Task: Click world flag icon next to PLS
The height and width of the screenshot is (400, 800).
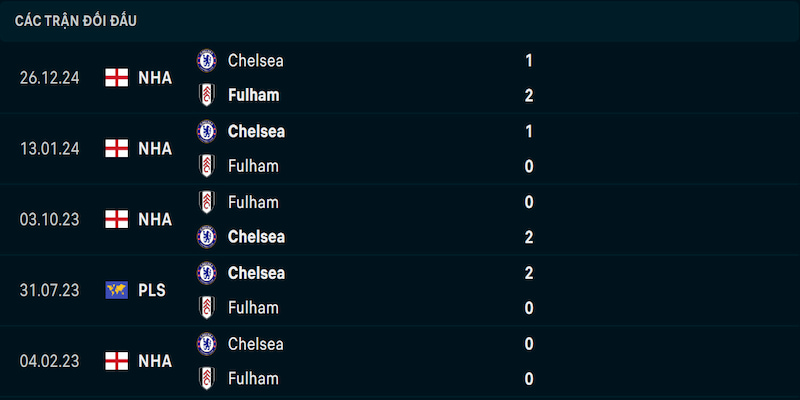Action: click(x=117, y=290)
